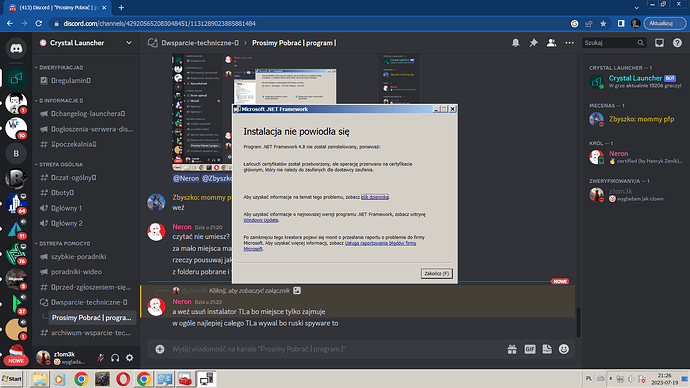
Task: Open pinned messages pin icon
Action: tap(533, 43)
